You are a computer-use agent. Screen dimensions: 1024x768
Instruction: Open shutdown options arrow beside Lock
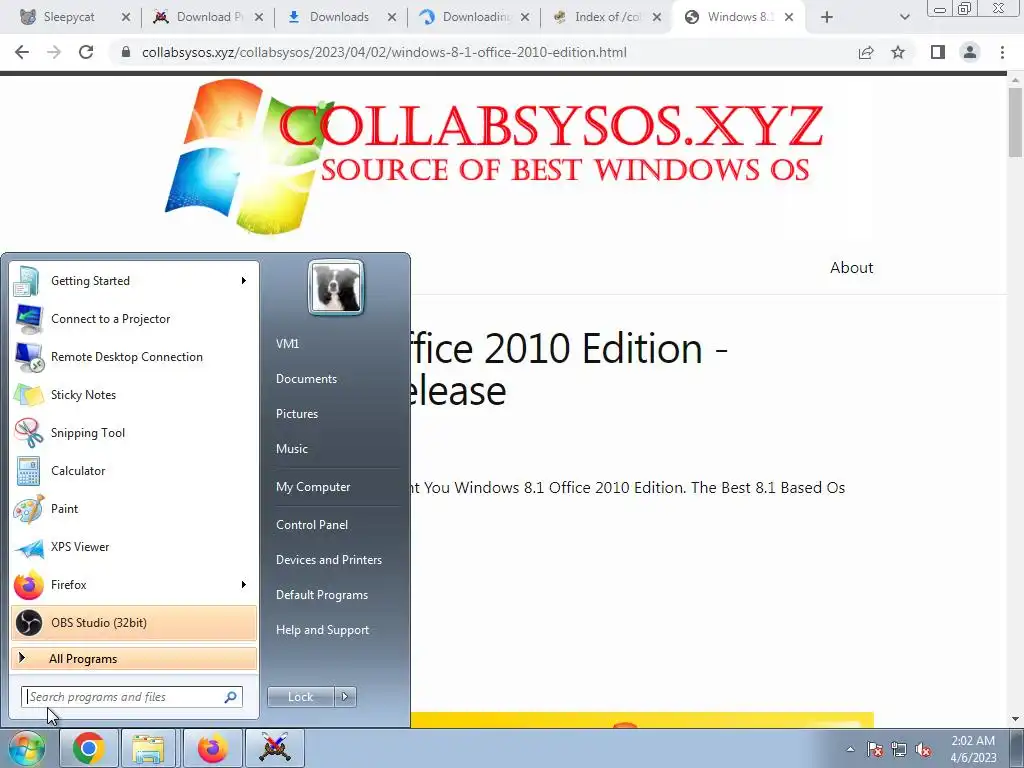pos(345,697)
